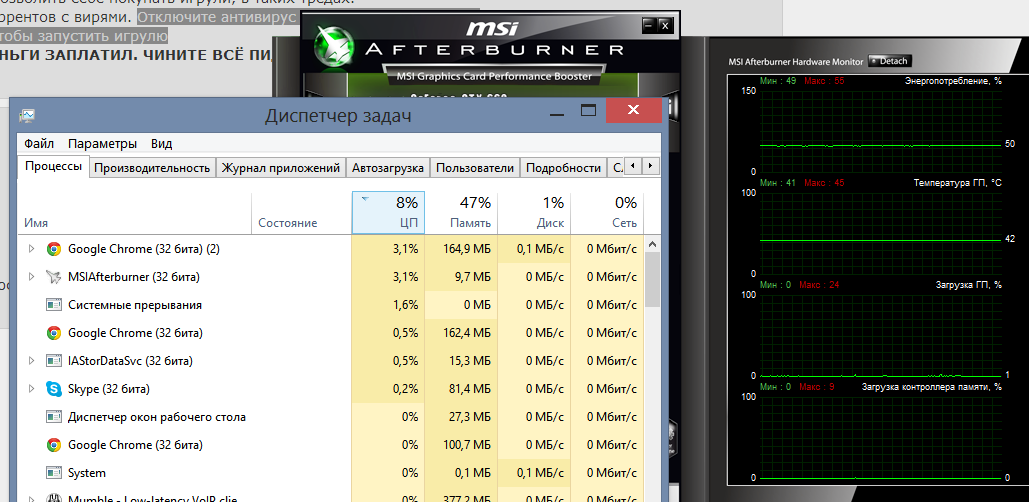Select the Skype (32 бита) row name
Image resolution: width=1029 pixels, height=502 pixels.
click(x=109, y=389)
